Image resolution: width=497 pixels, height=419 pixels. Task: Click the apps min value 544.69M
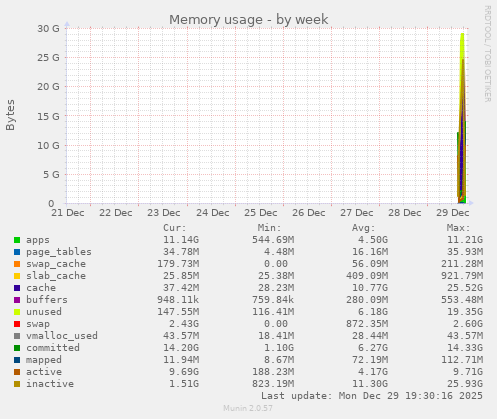[273, 240]
